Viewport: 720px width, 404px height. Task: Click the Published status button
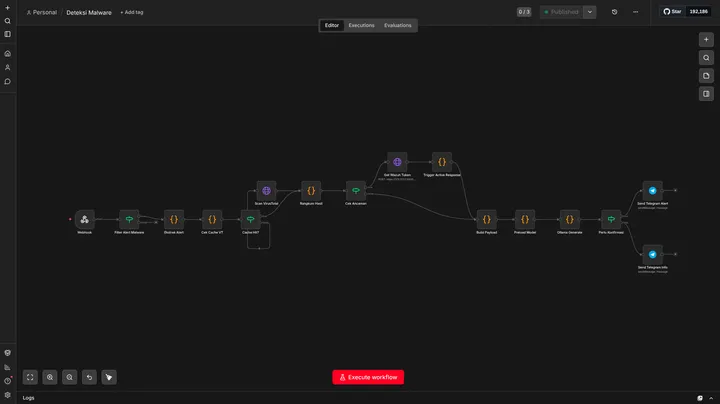[562, 12]
